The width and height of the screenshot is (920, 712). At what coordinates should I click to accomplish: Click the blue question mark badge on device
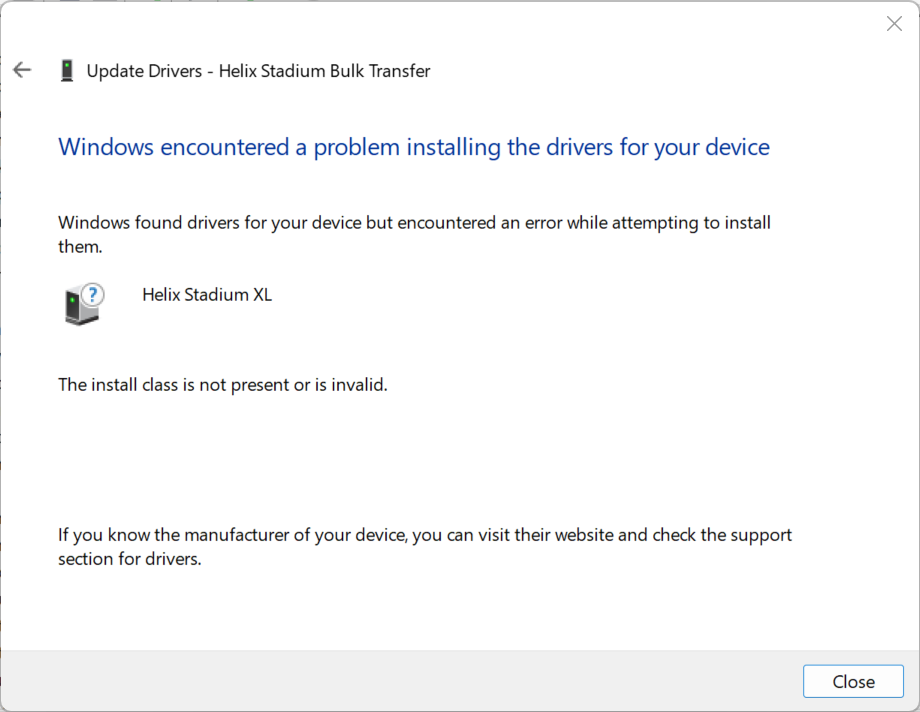coord(93,294)
